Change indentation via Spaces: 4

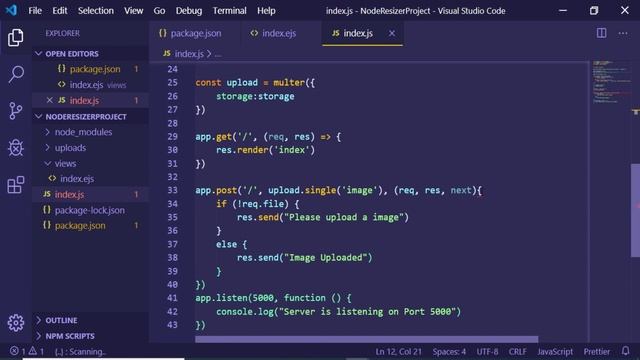click(x=449, y=351)
